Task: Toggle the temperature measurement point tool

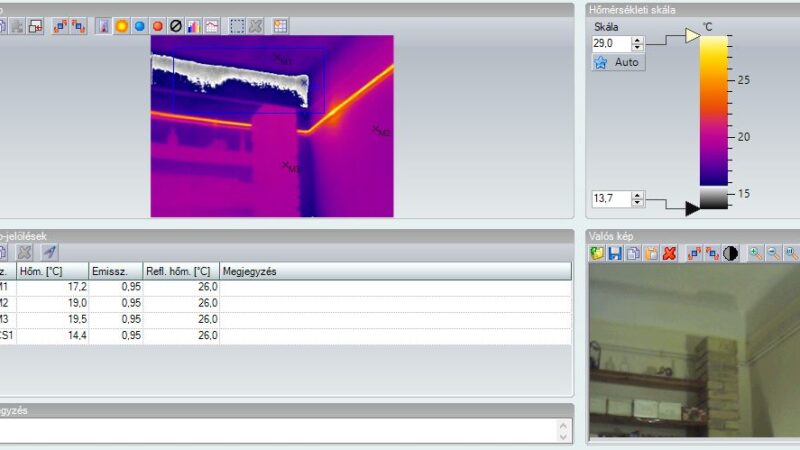Action: [104, 26]
